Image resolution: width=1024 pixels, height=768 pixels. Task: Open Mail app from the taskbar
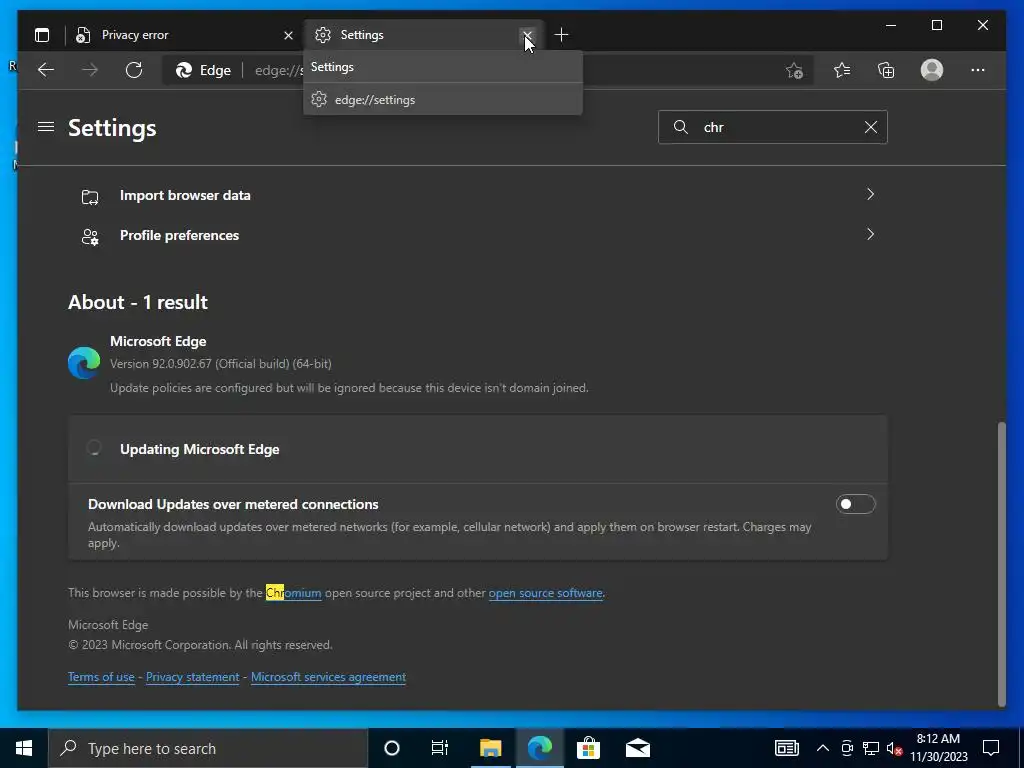[638, 748]
